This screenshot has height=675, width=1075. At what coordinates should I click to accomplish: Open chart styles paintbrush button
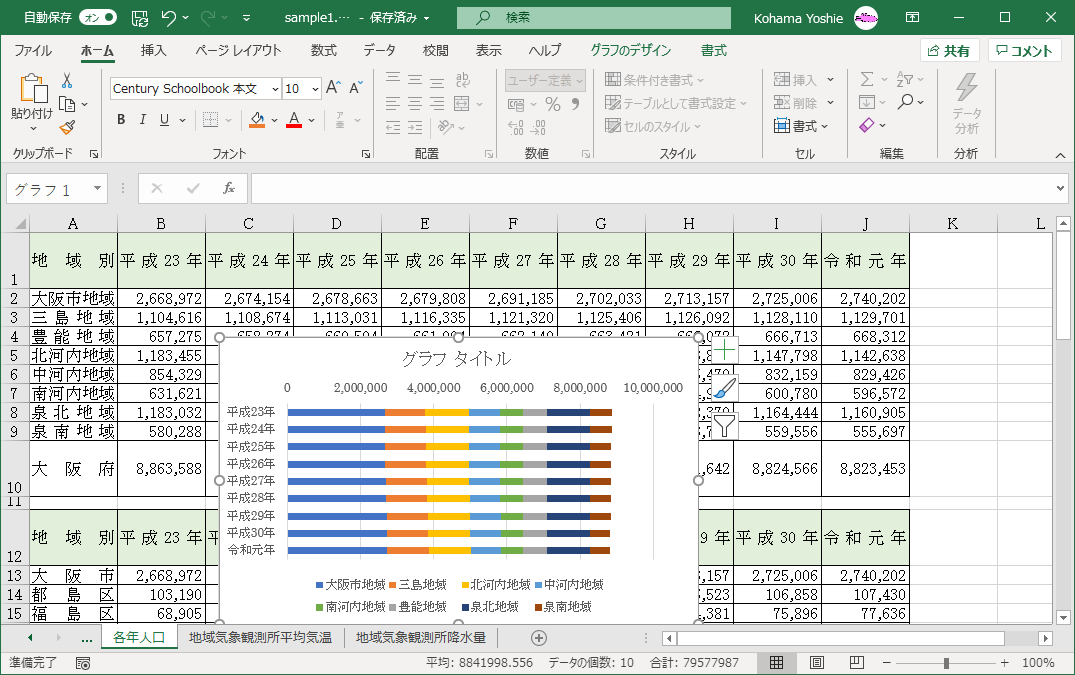724,389
